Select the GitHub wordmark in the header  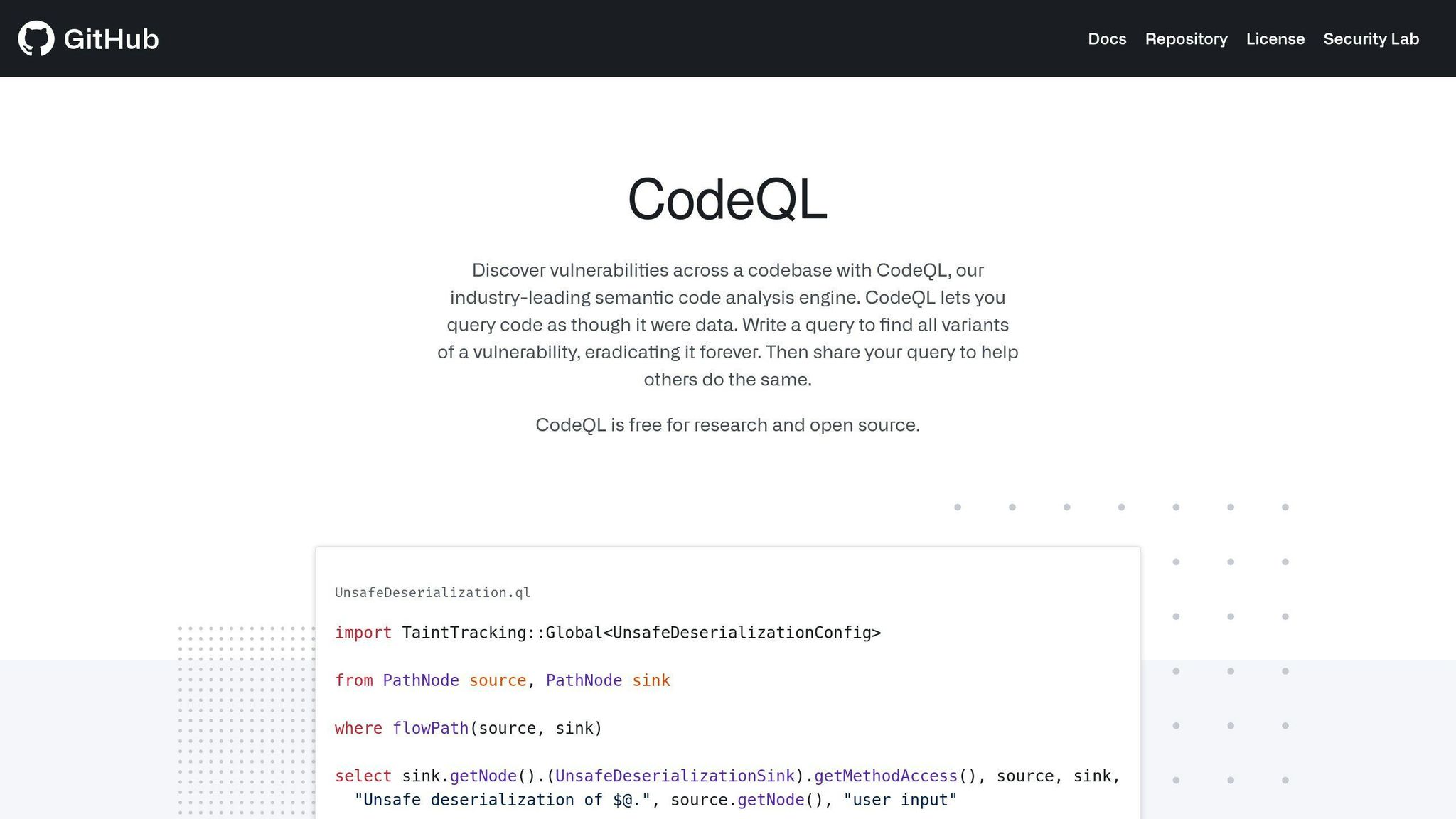point(111,38)
